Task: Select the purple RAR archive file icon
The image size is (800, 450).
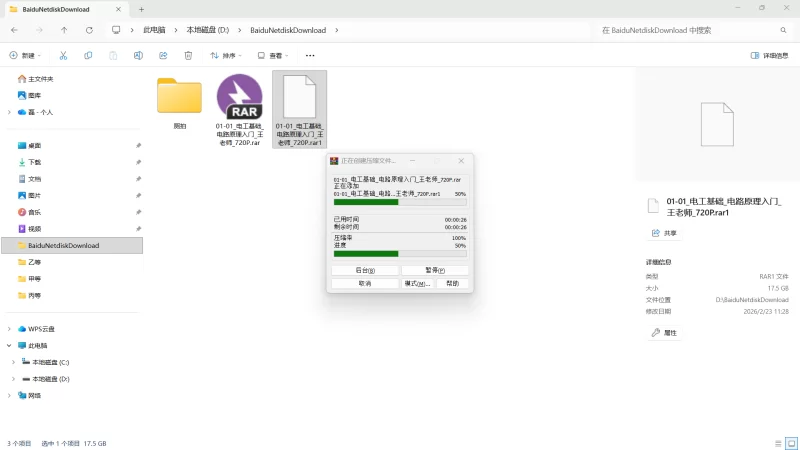Action: tap(240, 97)
